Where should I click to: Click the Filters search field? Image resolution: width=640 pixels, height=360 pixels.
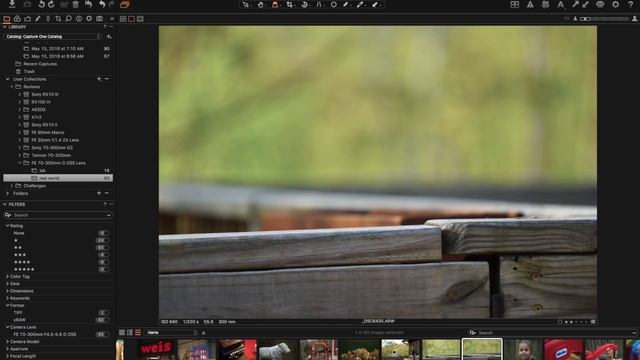(x=58, y=215)
